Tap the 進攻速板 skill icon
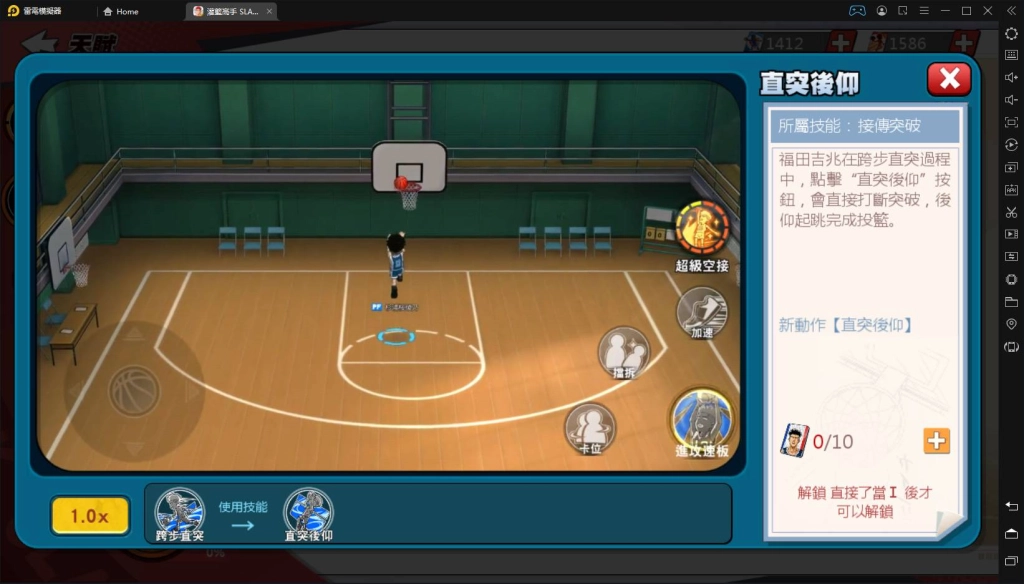The image size is (1024, 584). click(x=701, y=417)
